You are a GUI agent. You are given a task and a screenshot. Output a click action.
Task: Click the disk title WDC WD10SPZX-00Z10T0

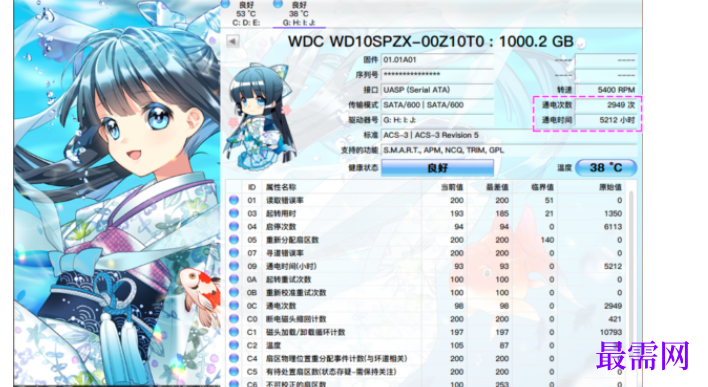tap(430, 42)
